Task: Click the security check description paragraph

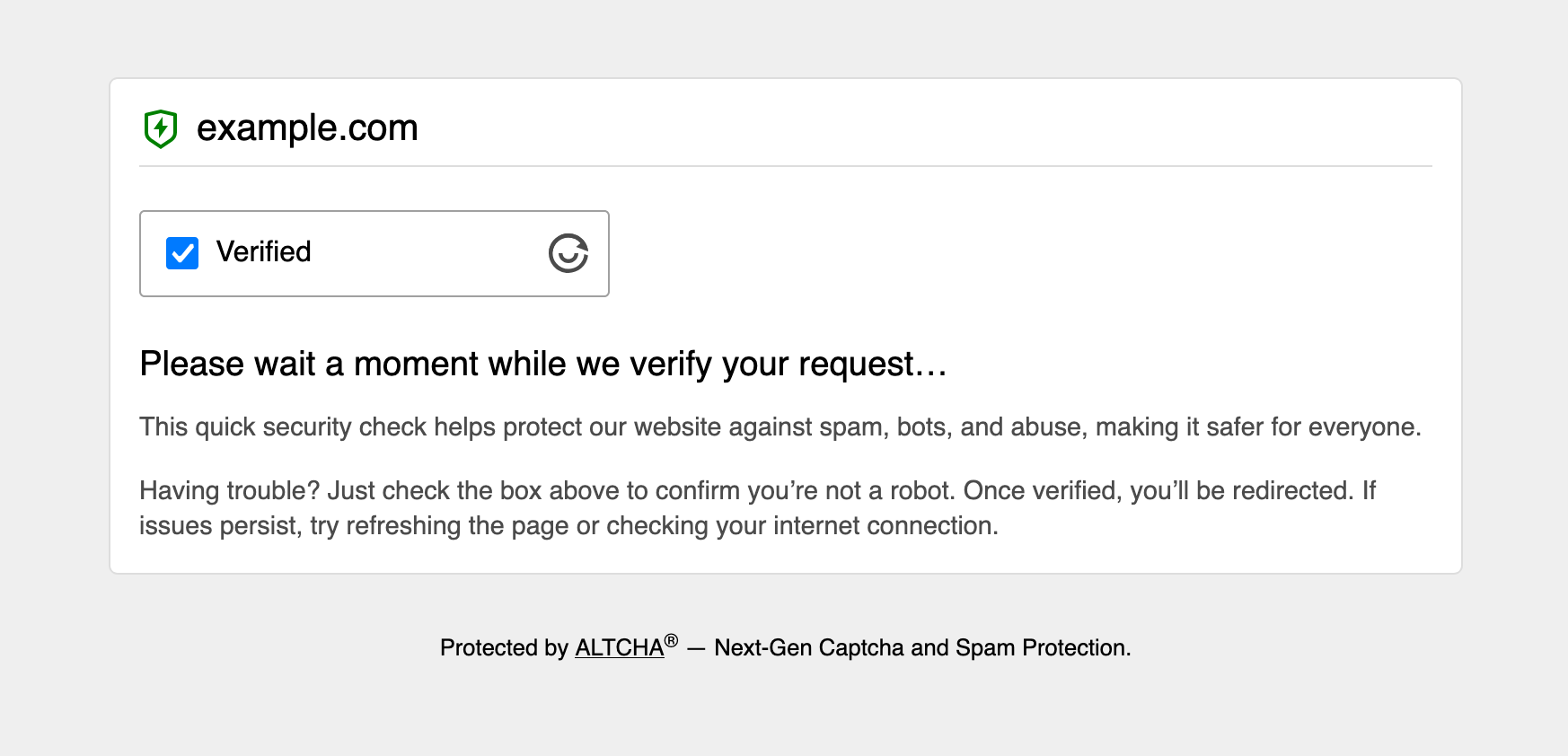Action: (x=780, y=426)
